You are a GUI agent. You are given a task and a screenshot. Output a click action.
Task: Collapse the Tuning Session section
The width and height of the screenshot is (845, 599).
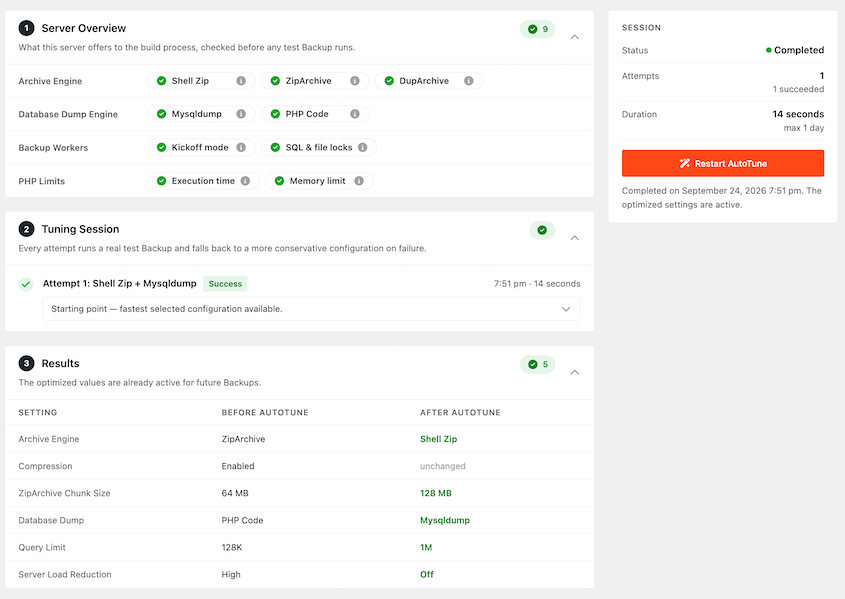coord(575,238)
